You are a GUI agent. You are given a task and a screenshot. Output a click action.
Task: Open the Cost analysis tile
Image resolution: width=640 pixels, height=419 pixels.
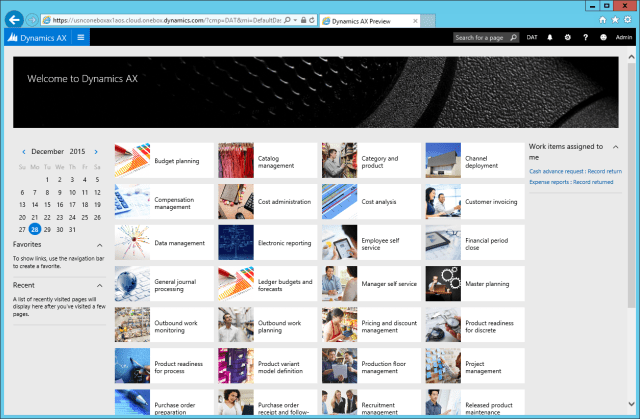tap(371, 202)
